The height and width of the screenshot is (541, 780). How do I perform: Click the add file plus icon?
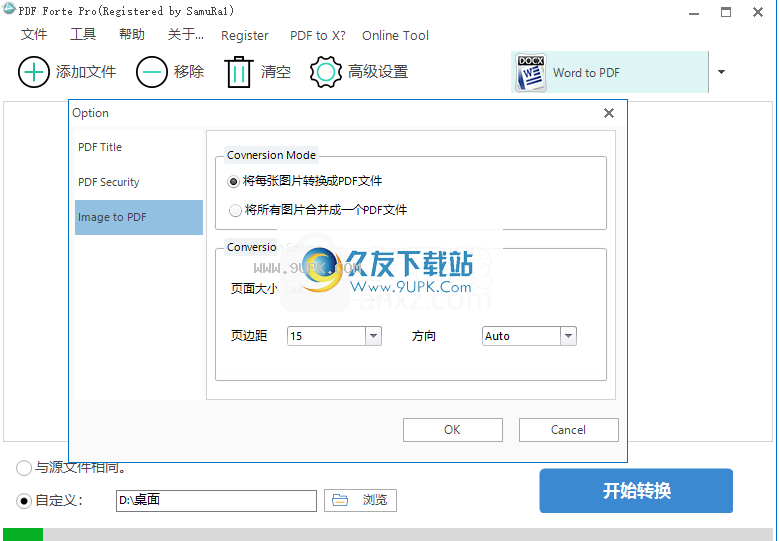click(x=33, y=72)
